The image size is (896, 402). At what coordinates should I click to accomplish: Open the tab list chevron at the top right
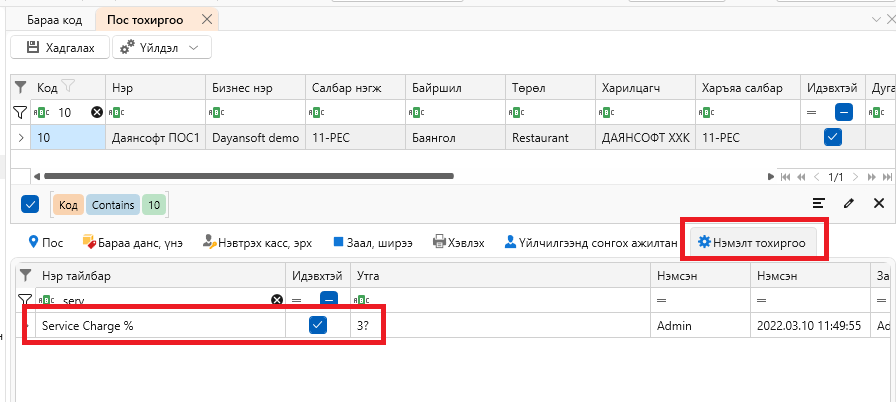click(877, 20)
